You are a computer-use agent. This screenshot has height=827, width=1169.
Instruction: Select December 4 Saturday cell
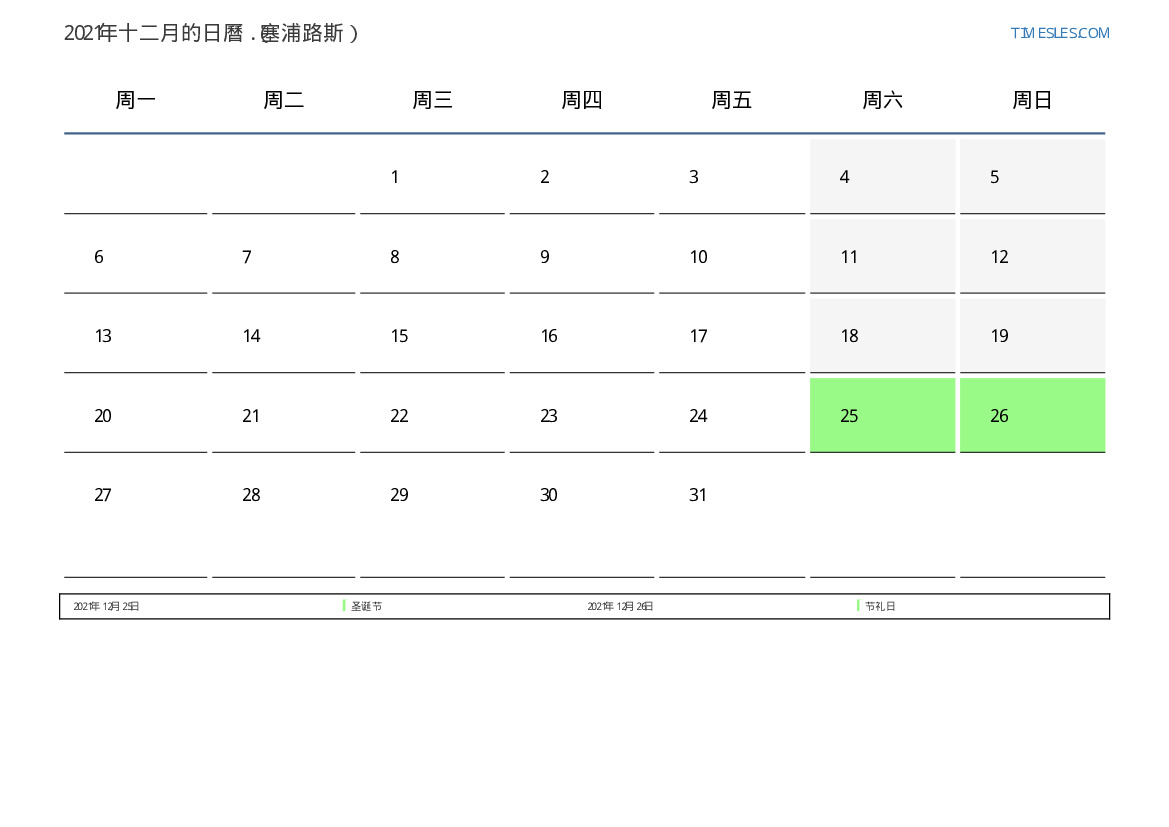click(881, 177)
